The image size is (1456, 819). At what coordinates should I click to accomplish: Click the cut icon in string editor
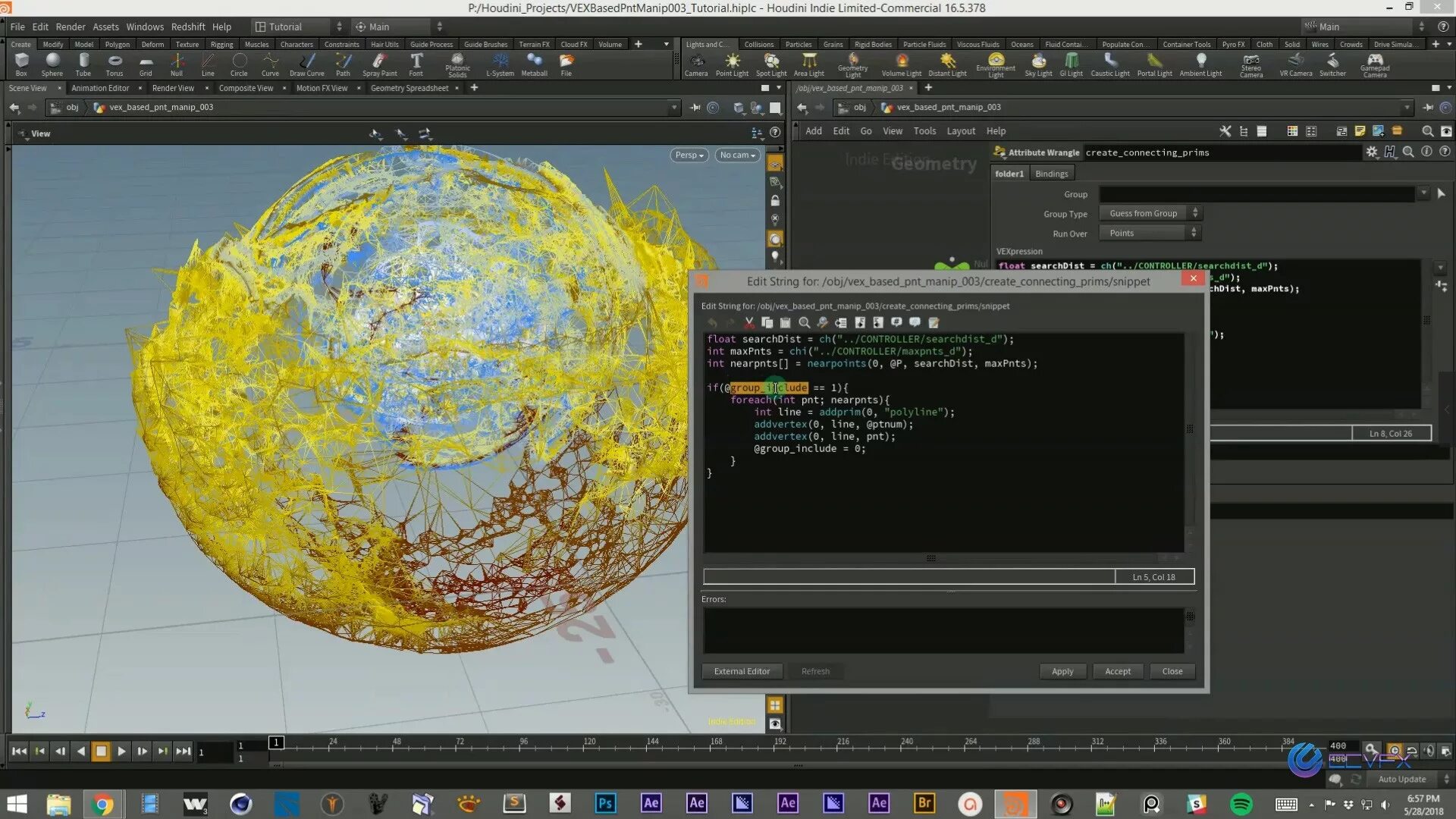coord(749,322)
